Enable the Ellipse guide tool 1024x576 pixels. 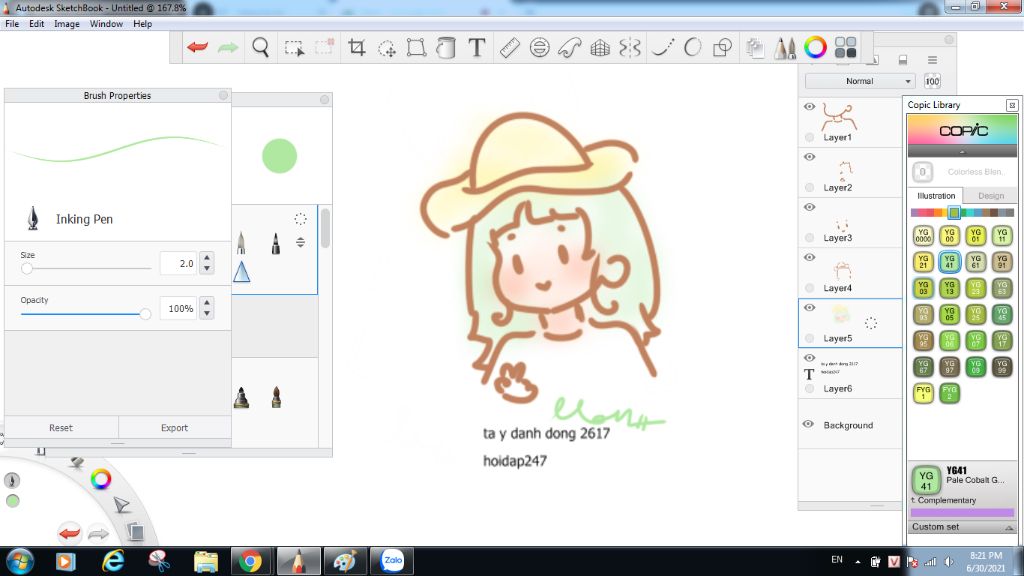point(539,48)
